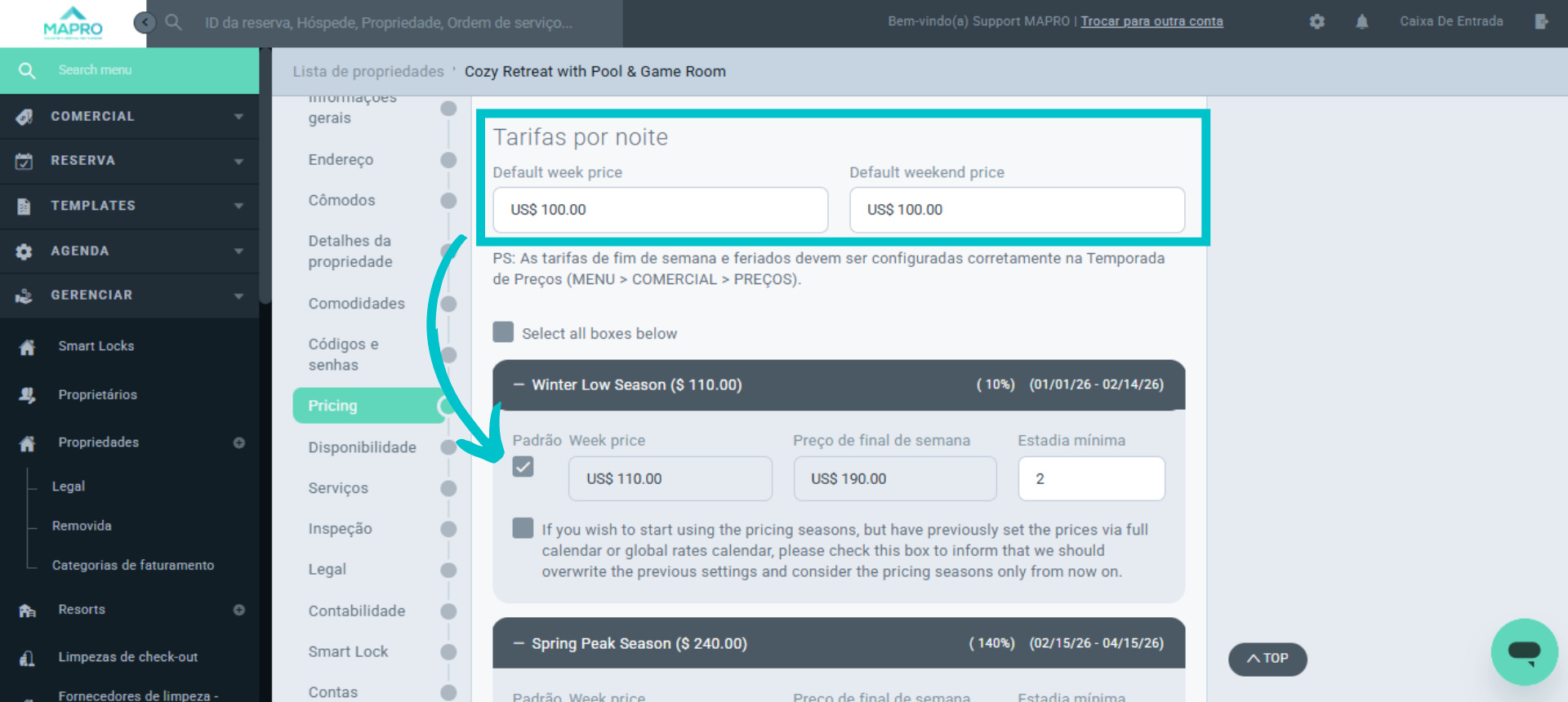Open the Disponibilidade section
This screenshot has width=1568, height=702.
[362, 447]
